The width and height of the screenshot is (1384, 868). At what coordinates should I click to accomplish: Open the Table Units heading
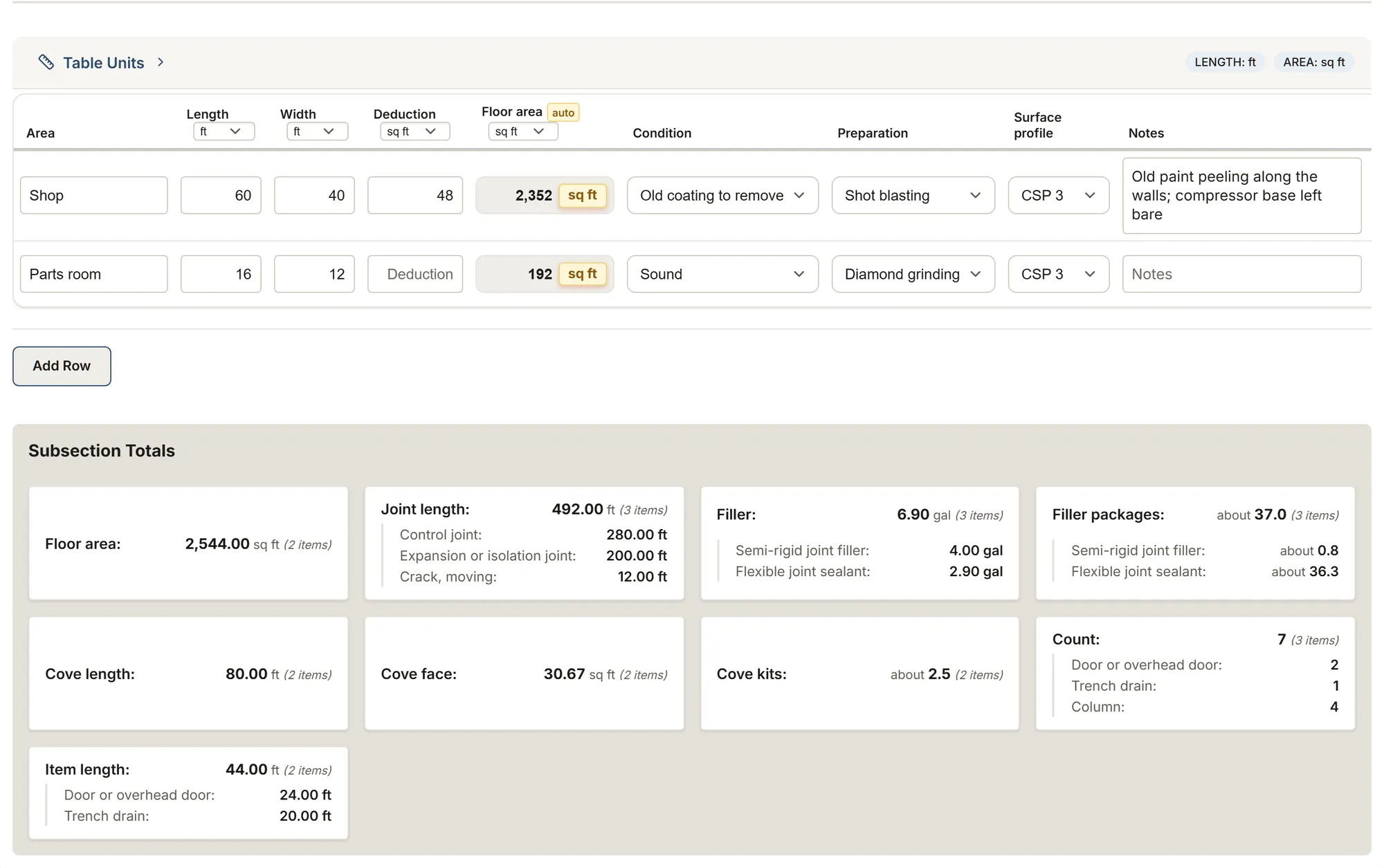click(x=104, y=63)
